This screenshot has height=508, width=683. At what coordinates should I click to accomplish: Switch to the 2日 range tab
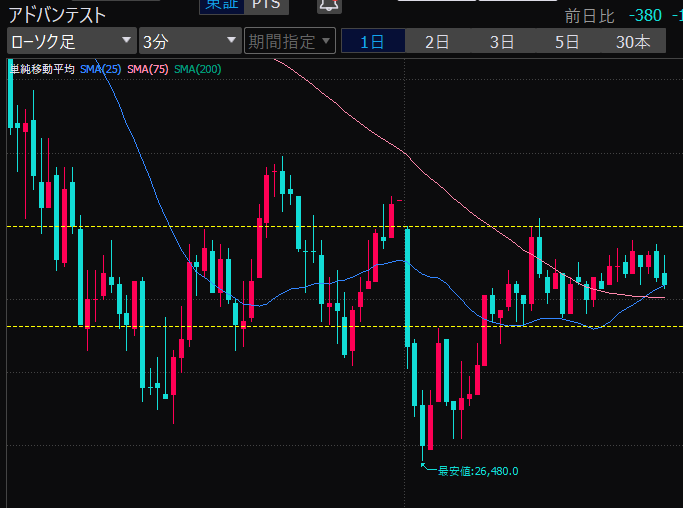tap(437, 41)
